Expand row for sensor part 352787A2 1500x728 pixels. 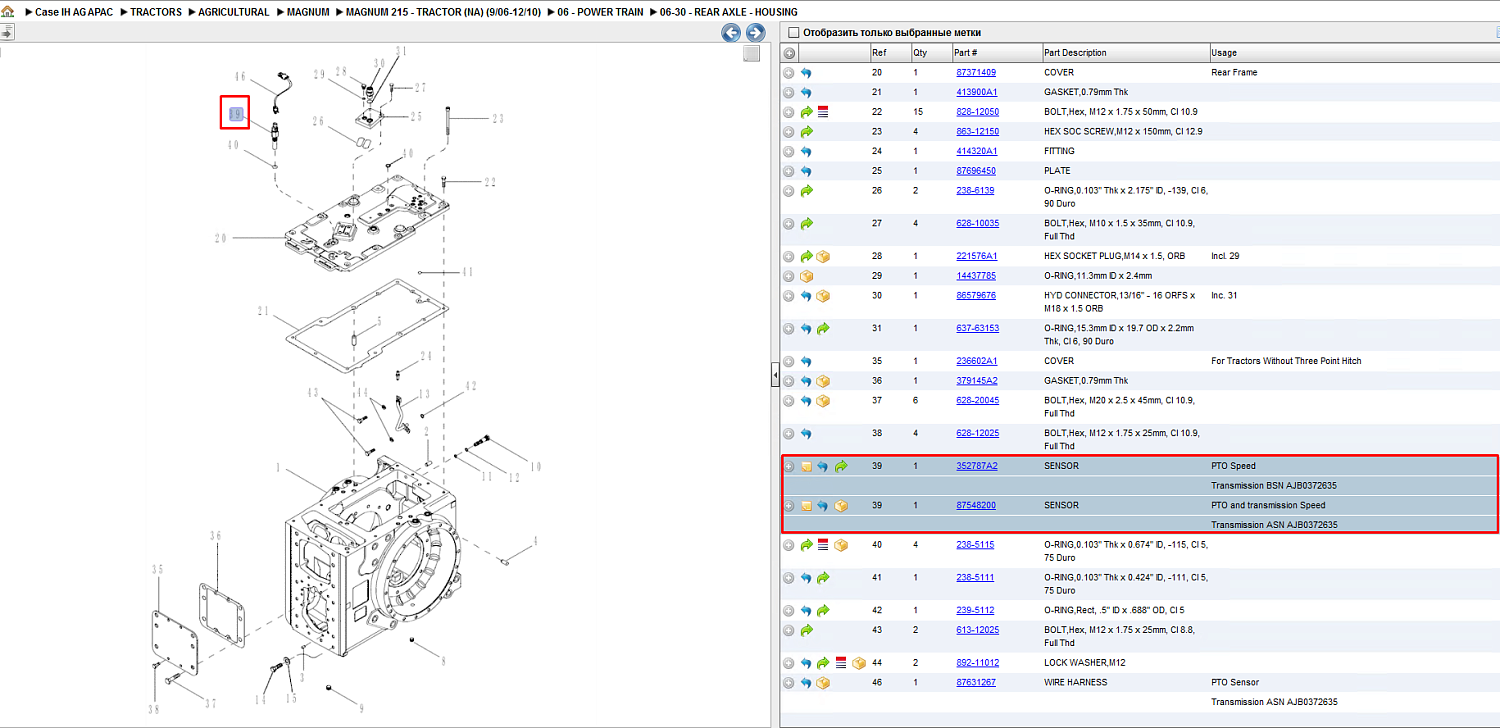pyautogui.click(x=789, y=466)
